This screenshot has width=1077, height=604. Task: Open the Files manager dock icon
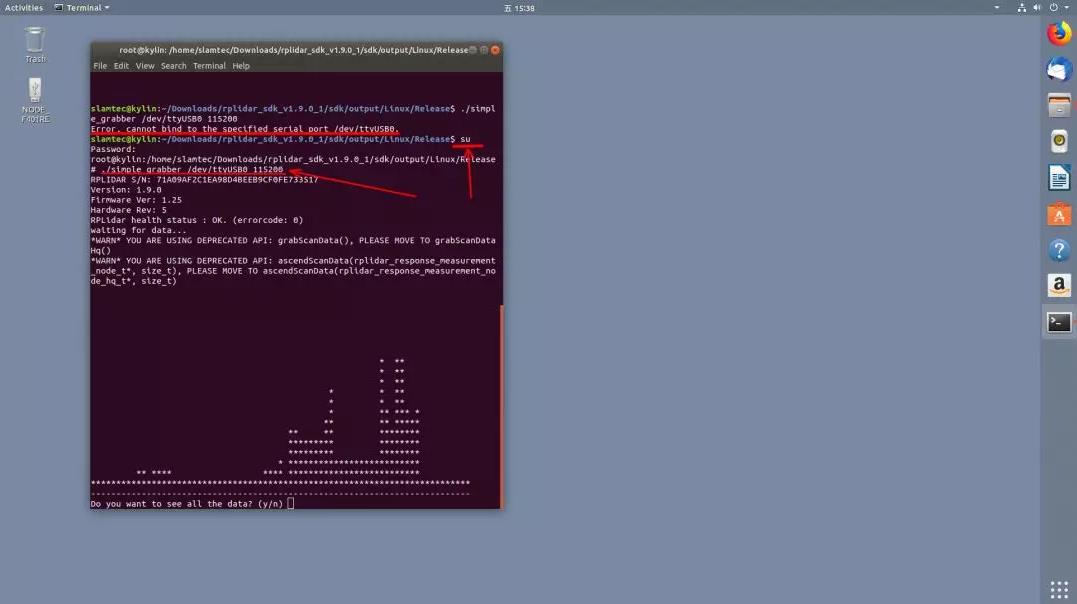point(1058,105)
